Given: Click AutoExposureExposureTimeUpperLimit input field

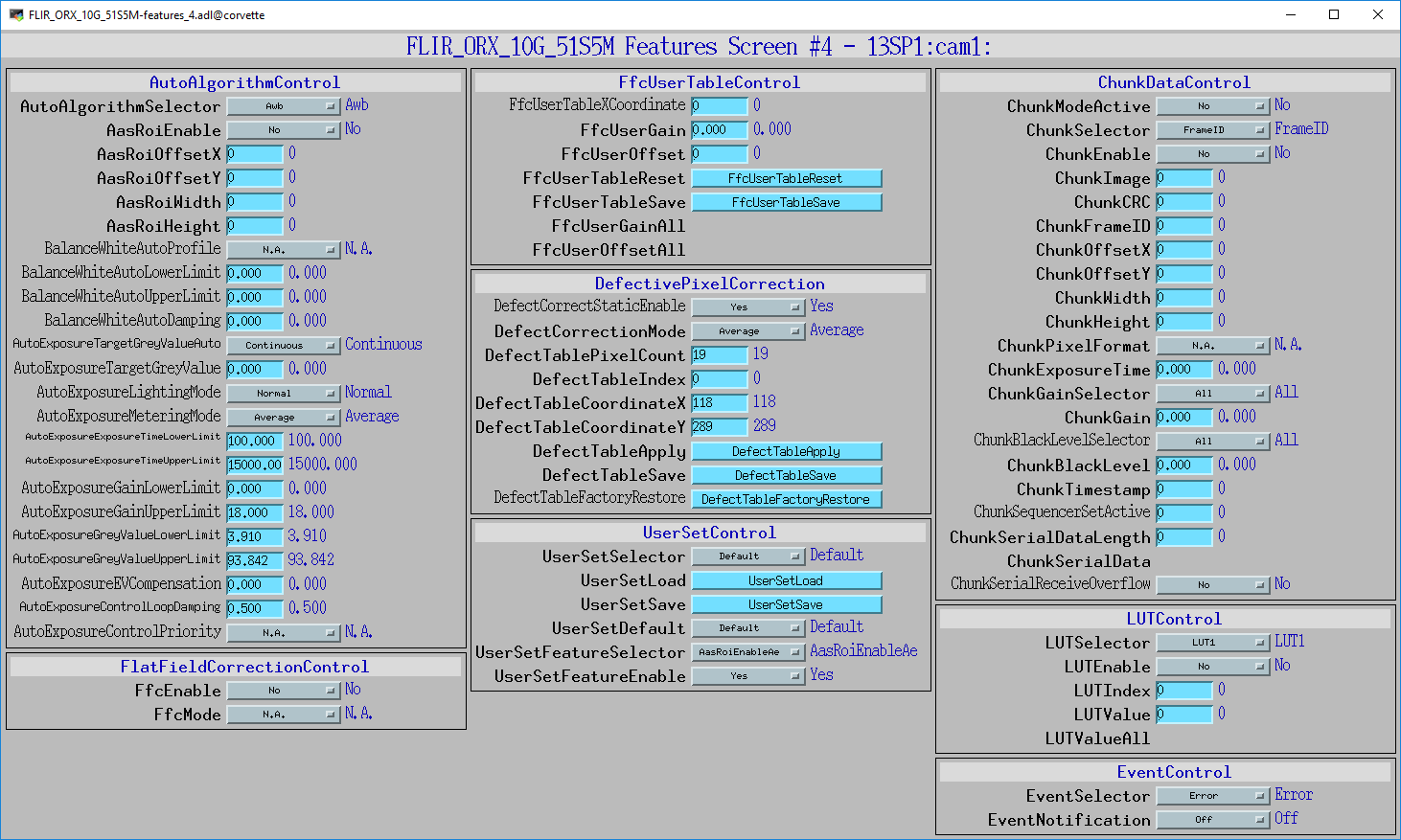Looking at the screenshot, I should [255, 465].
